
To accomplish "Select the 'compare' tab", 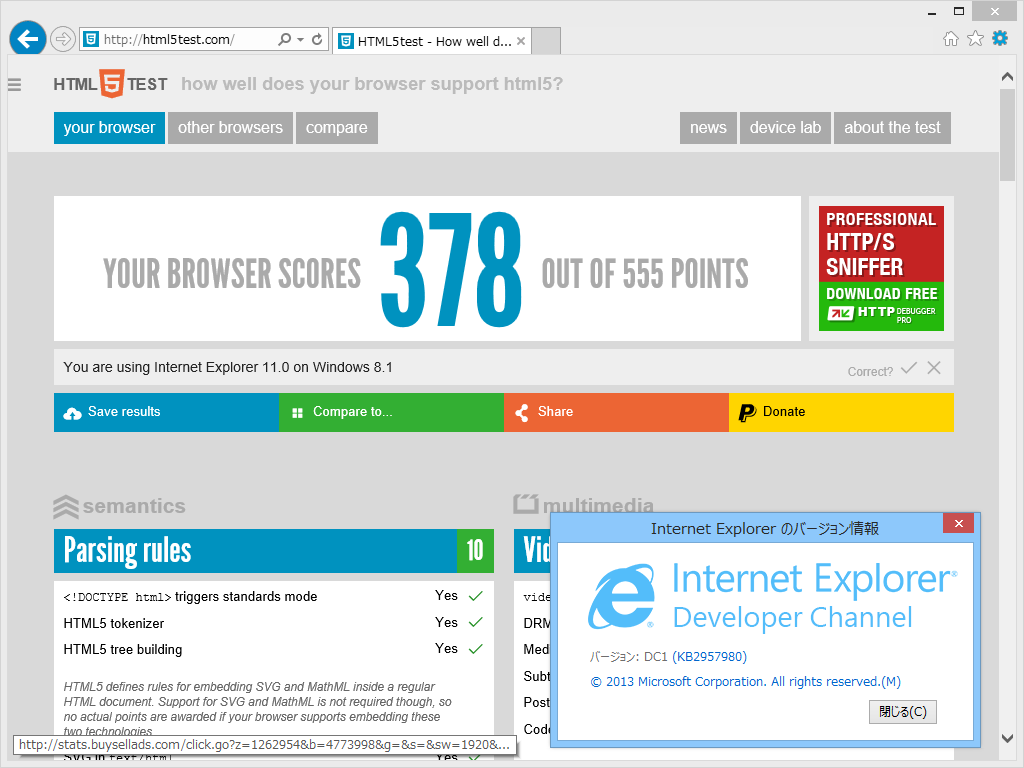I will [x=336, y=127].
